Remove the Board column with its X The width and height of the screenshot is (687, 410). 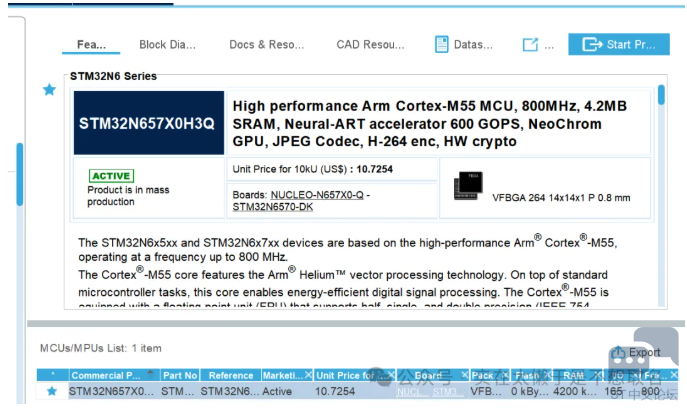pyautogui.click(x=464, y=375)
